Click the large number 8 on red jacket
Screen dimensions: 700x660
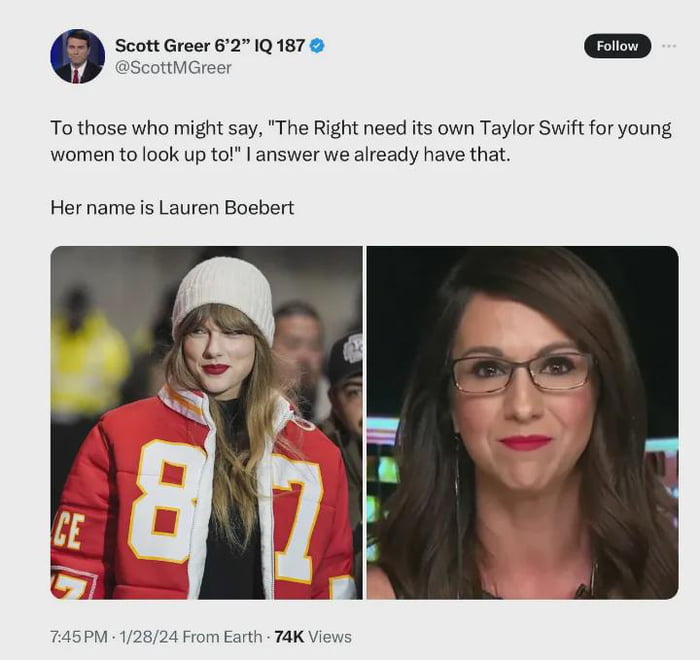click(x=165, y=501)
